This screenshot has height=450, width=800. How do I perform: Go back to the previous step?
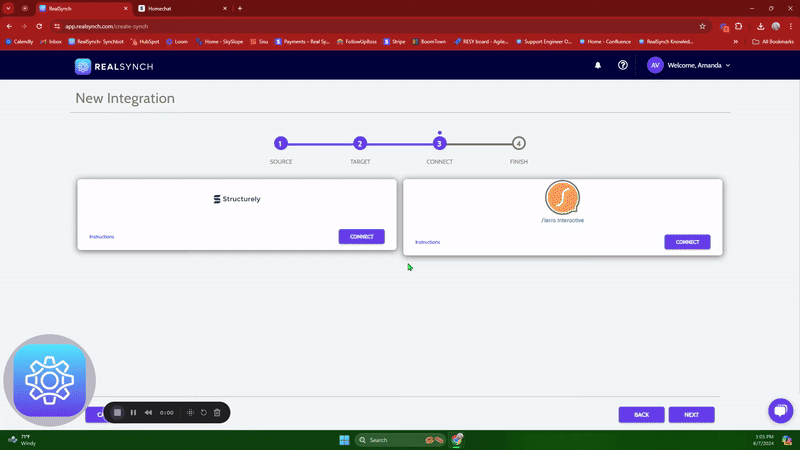641,415
